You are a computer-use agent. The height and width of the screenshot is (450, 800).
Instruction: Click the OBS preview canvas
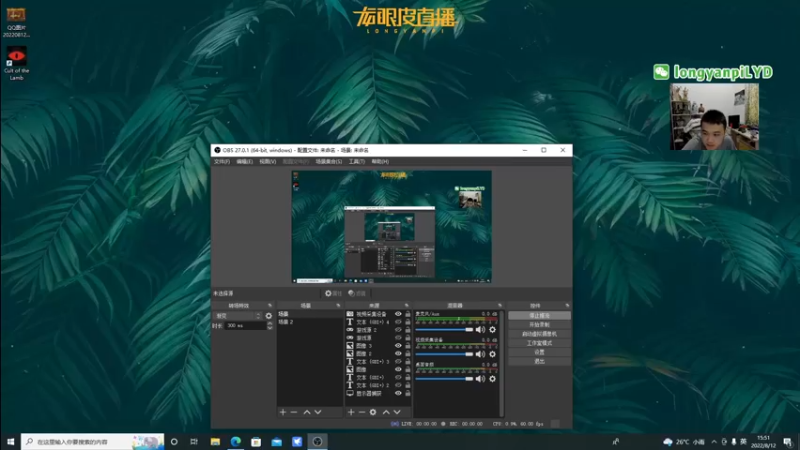pyautogui.click(x=391, y=227)
